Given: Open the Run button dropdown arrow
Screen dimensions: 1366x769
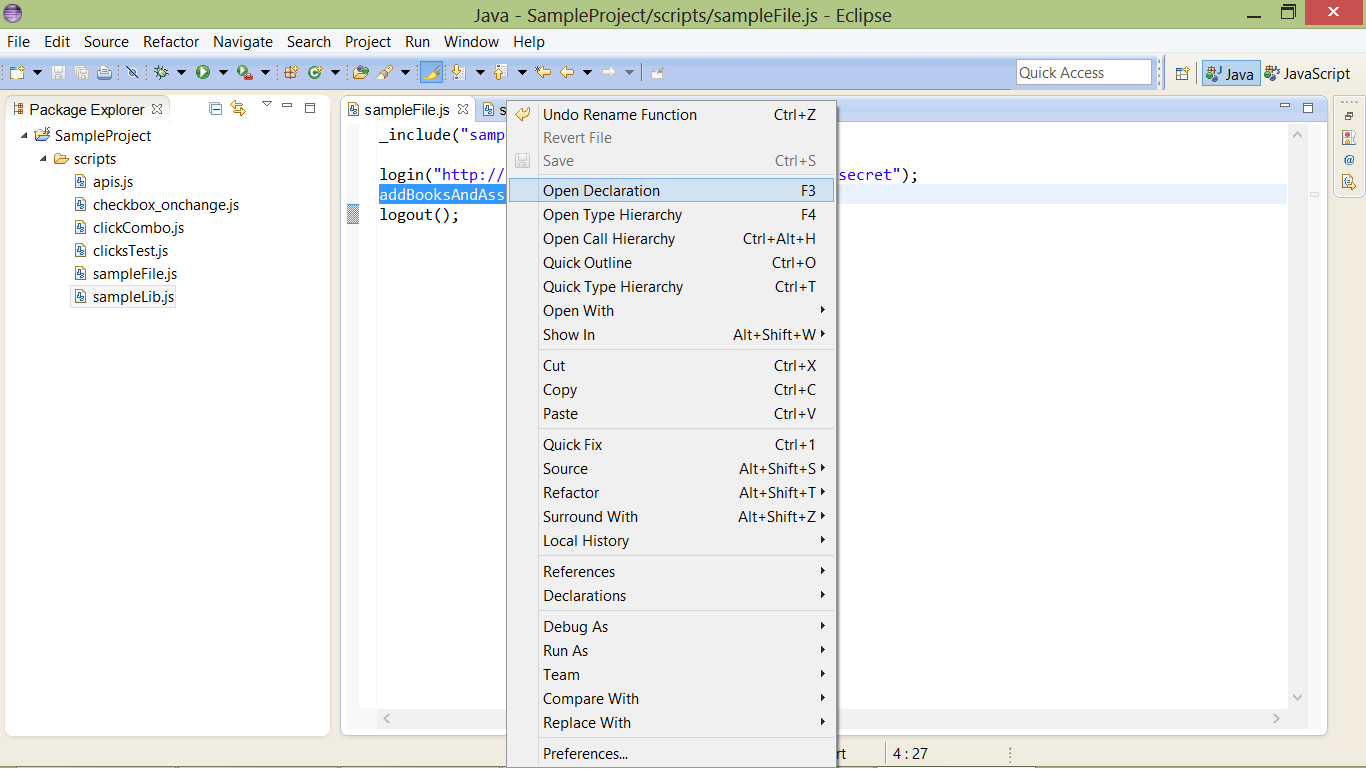Looking at the screenshot, I should pyautogui.click(x=223, y=72).
